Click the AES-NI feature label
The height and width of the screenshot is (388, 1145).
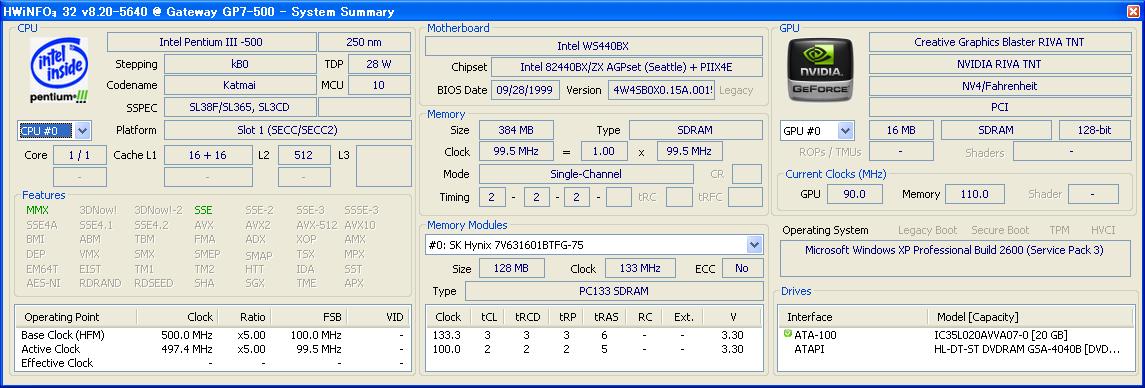(x=43, y=283)
